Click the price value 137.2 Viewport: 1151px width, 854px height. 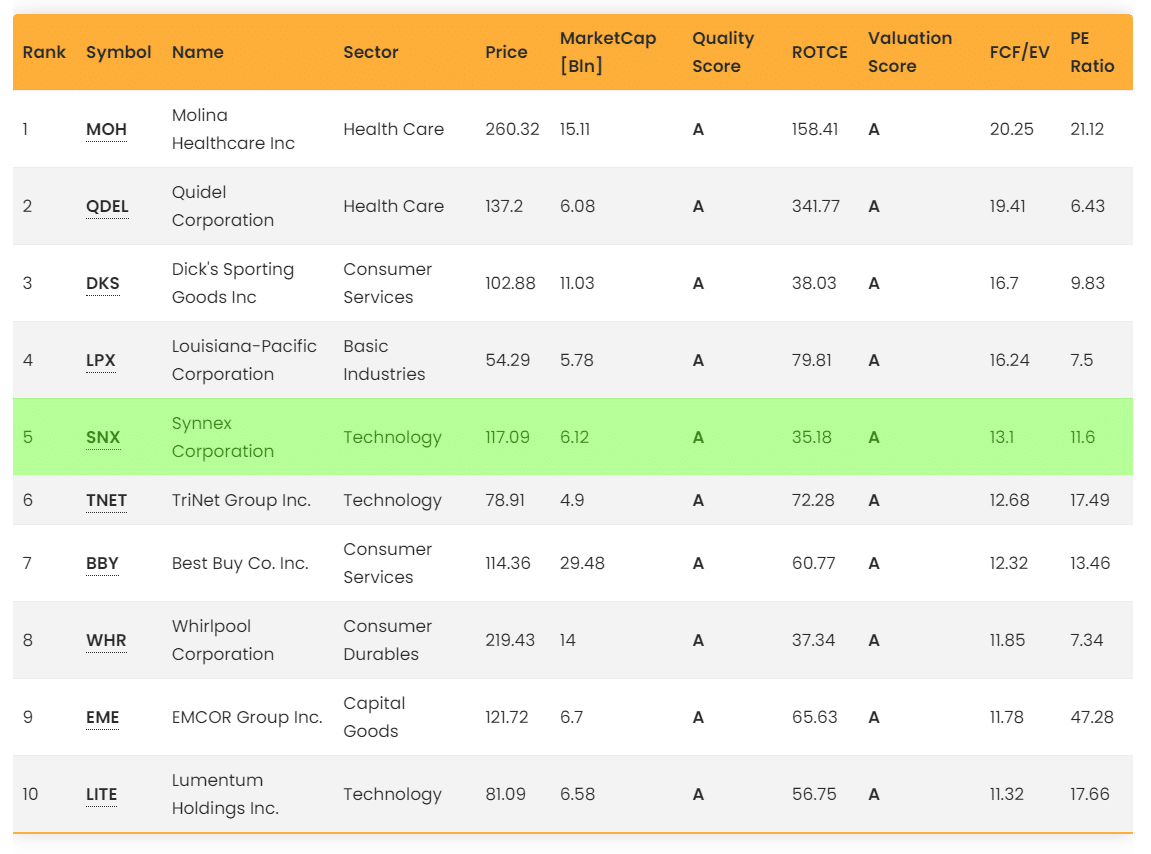[504, 206]
